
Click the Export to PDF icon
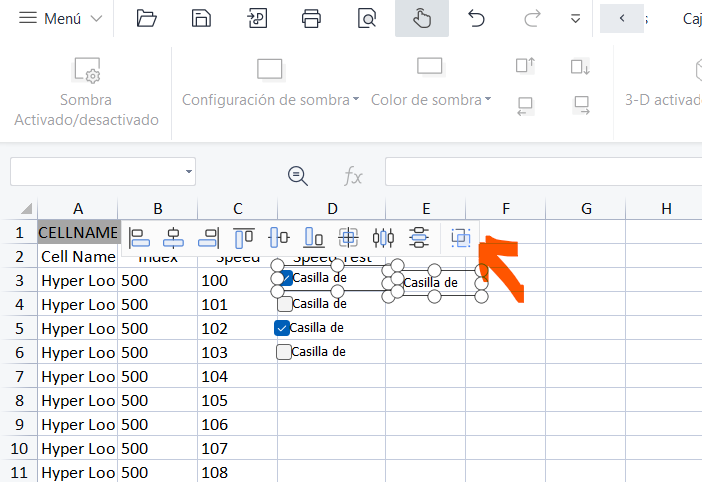tap(257, 19)
